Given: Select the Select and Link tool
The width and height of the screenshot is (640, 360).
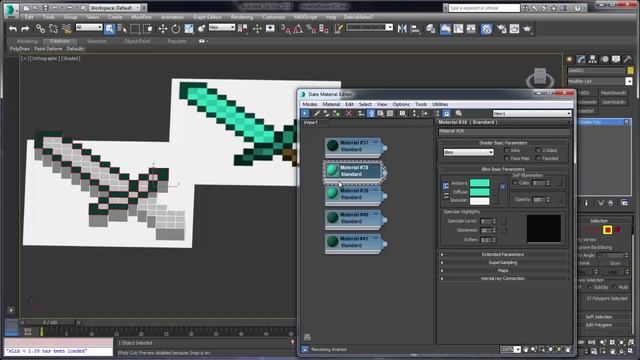Looking at the screenshot, I should [40, 29].
